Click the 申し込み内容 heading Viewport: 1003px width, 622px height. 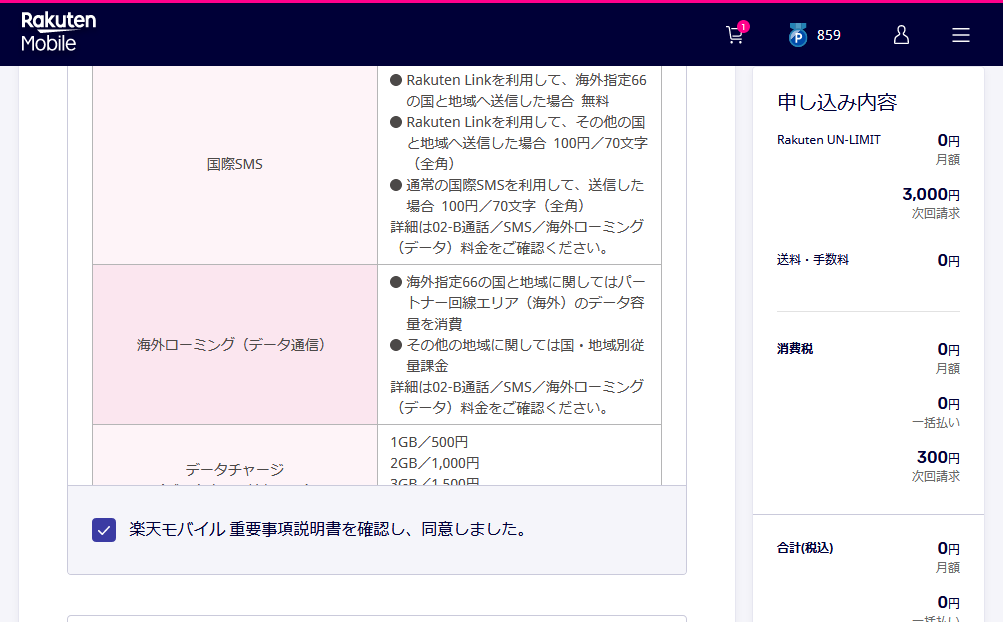(x=837, y=102)
